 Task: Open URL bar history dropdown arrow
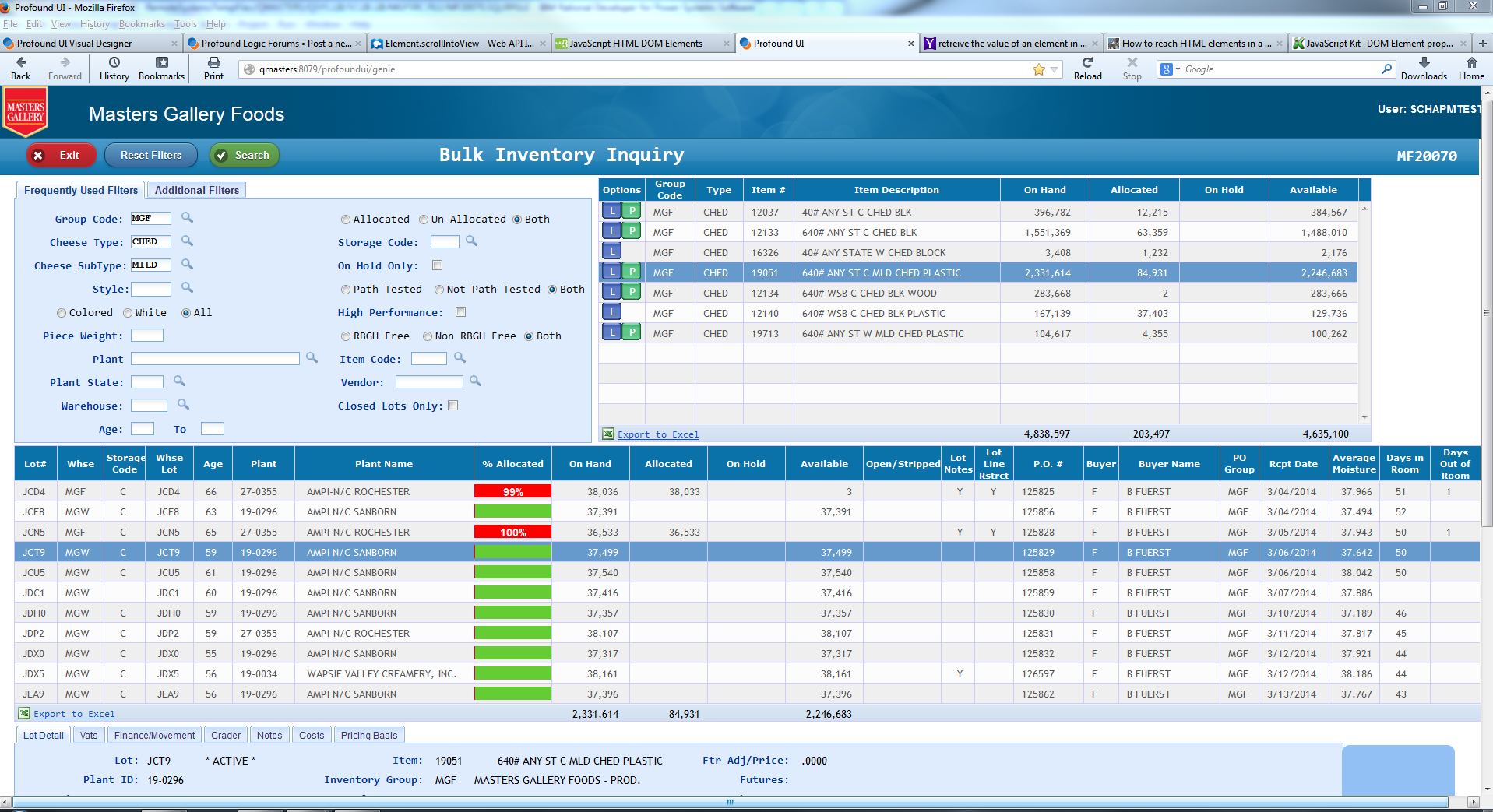[1055, 69]
